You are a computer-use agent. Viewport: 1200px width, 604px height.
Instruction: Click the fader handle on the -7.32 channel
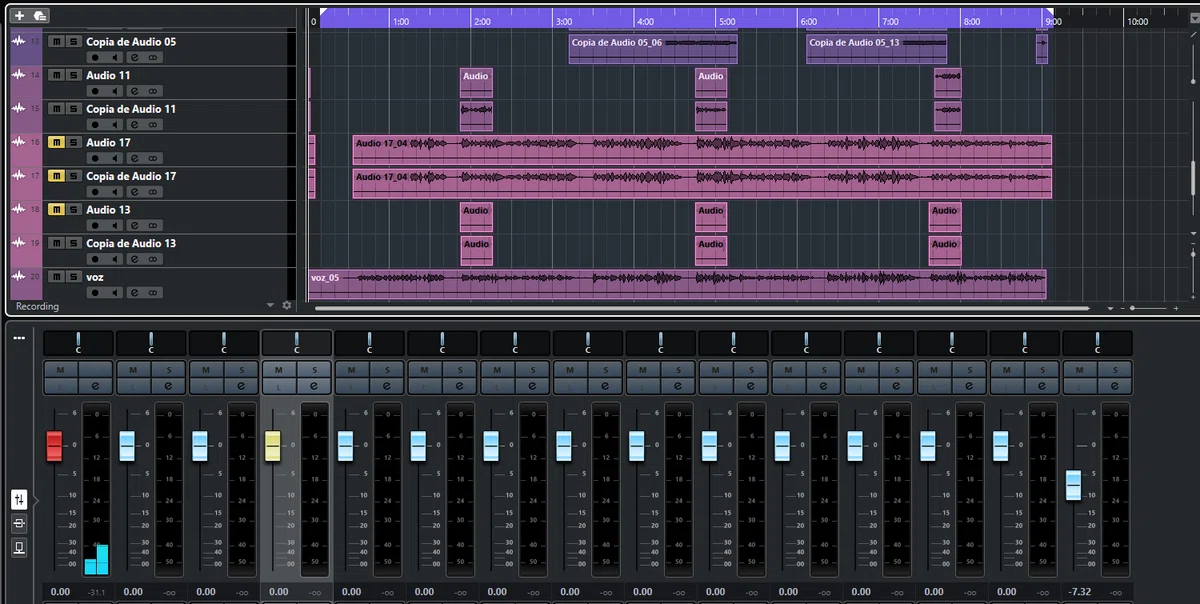[x=1073, y=485]
